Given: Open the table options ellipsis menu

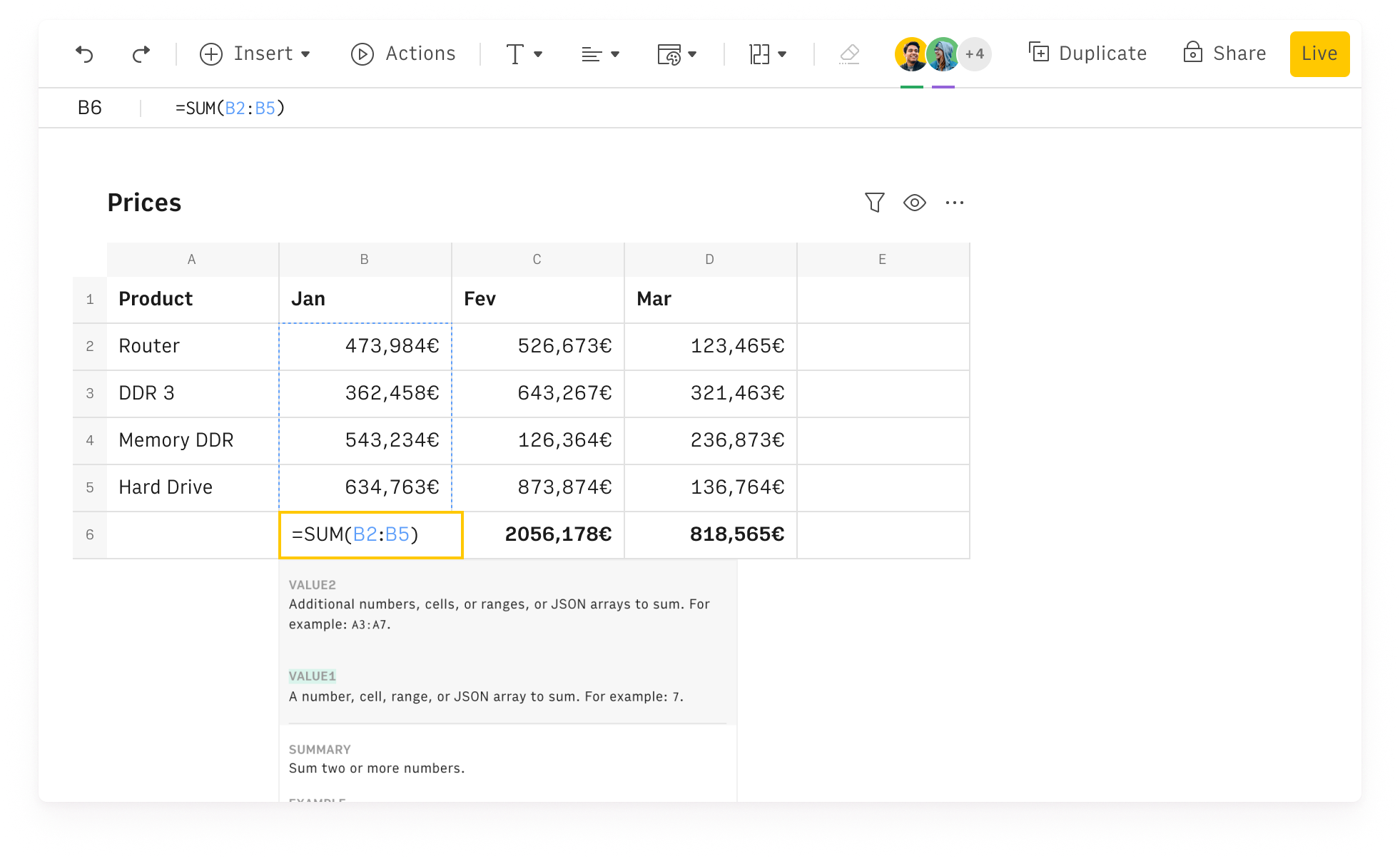Looking at the screenshot, I should (x=955, y=203).
